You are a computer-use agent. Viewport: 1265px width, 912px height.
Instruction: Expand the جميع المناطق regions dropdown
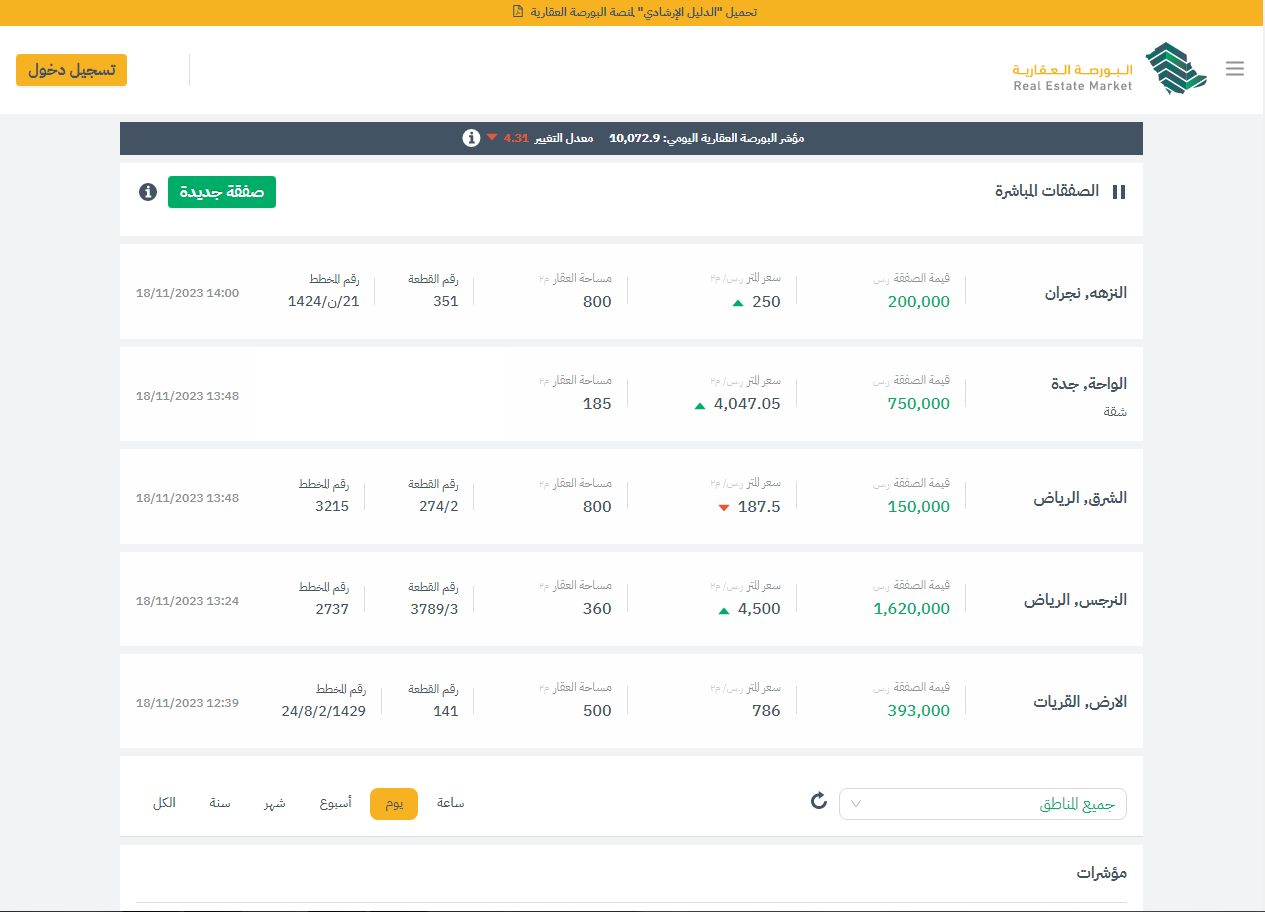click(982, 804)
